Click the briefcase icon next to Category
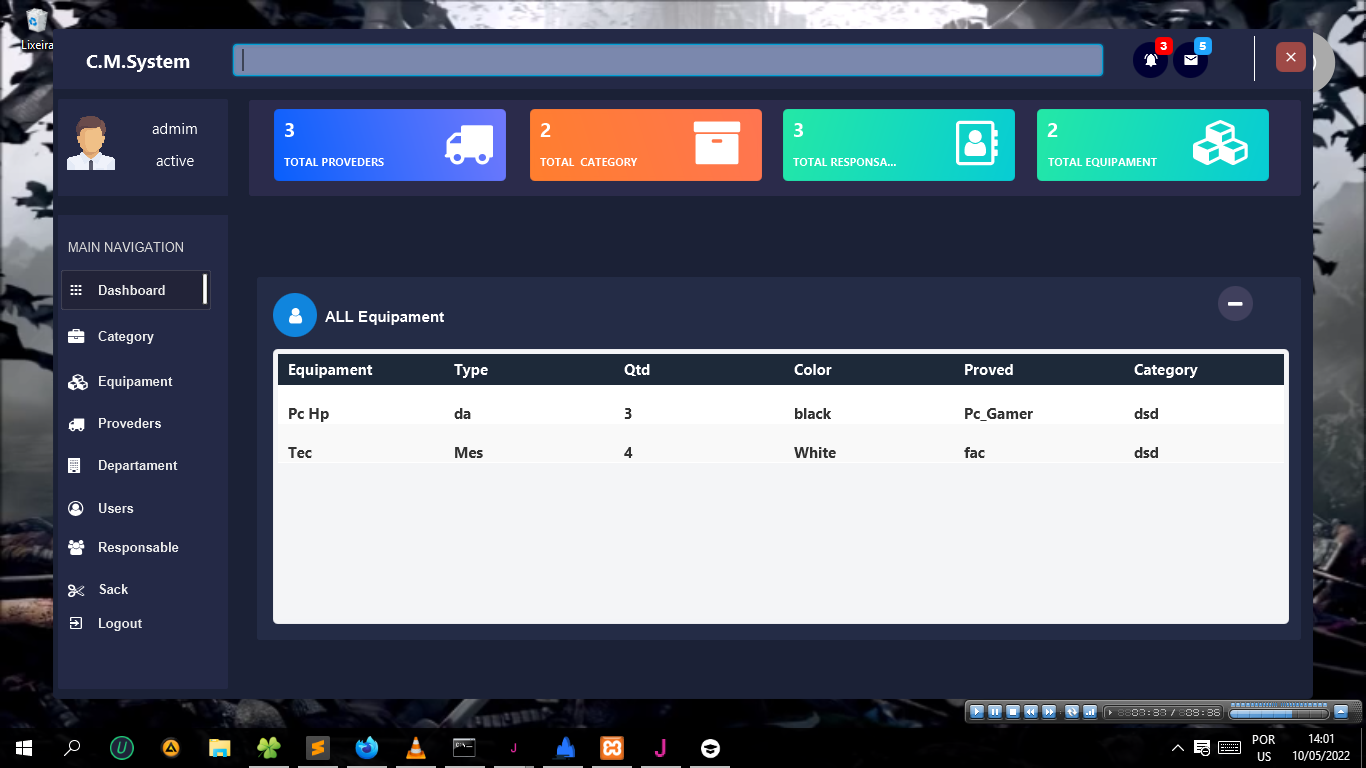This screenshot has height=768, width=1366. point(76,336)
